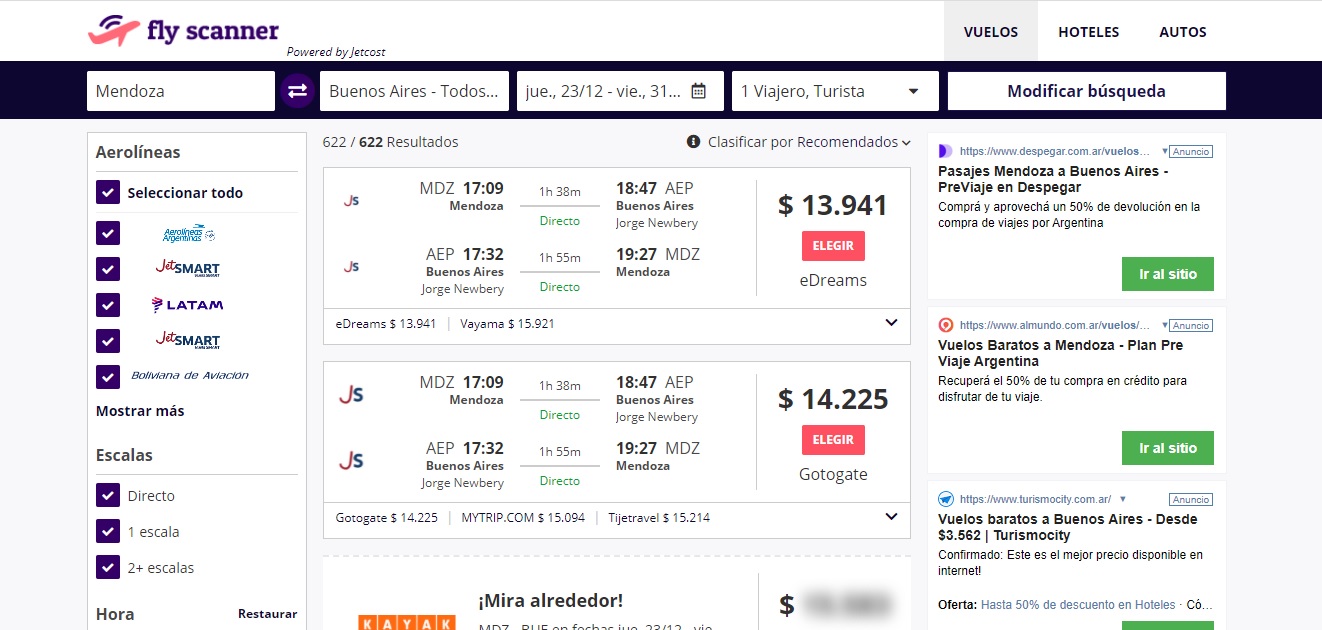Viewport: 1322px width, 630px height.
Task: Click Ir al sitio on Despegar ad
Action: coord(1168,274)
